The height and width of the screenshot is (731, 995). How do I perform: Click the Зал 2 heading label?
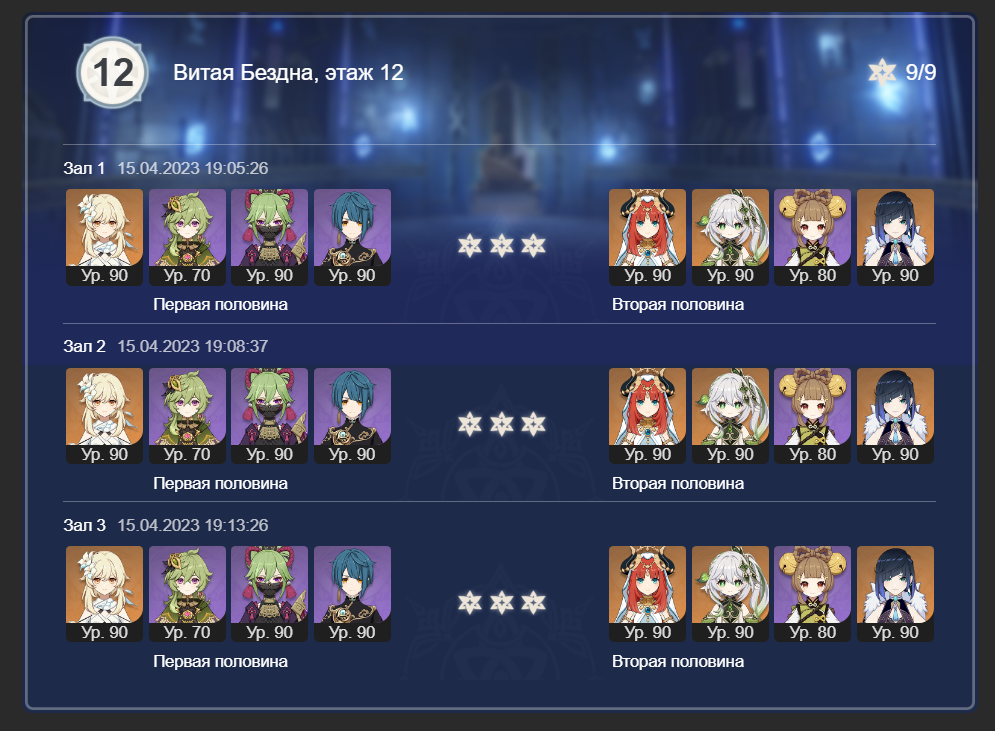click(x=84, y=346)
